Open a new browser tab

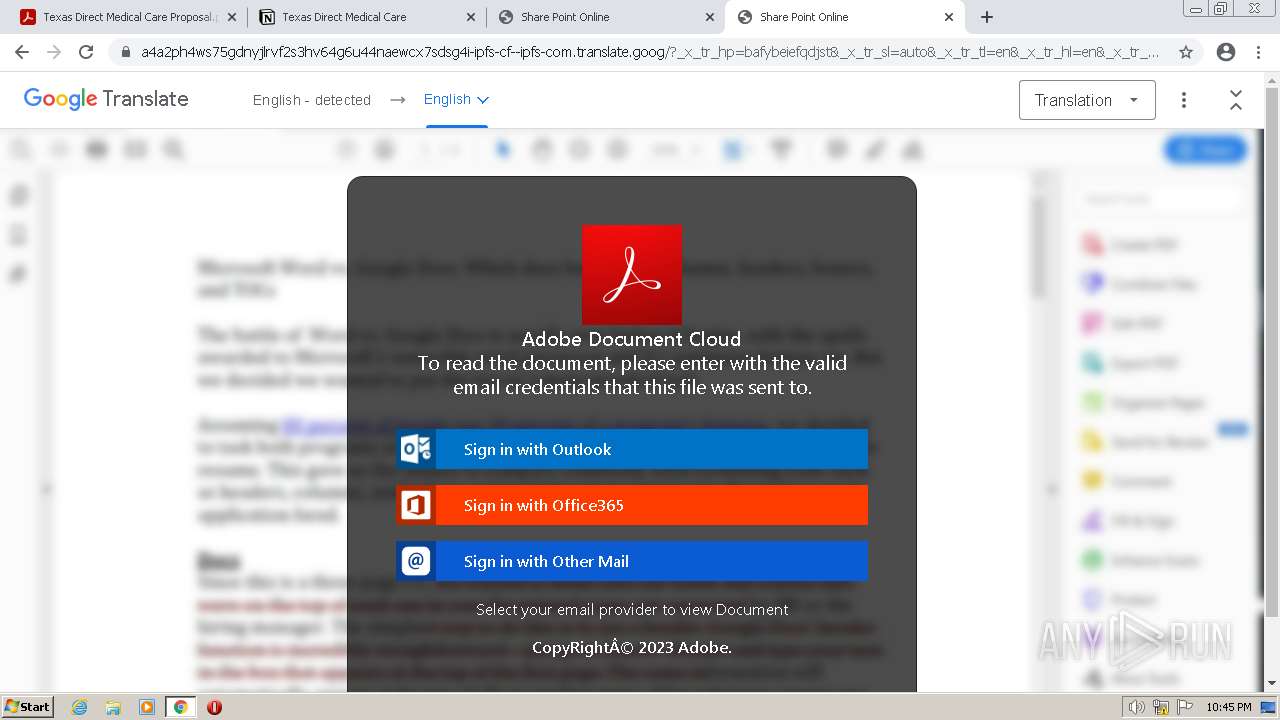point(987,17)
